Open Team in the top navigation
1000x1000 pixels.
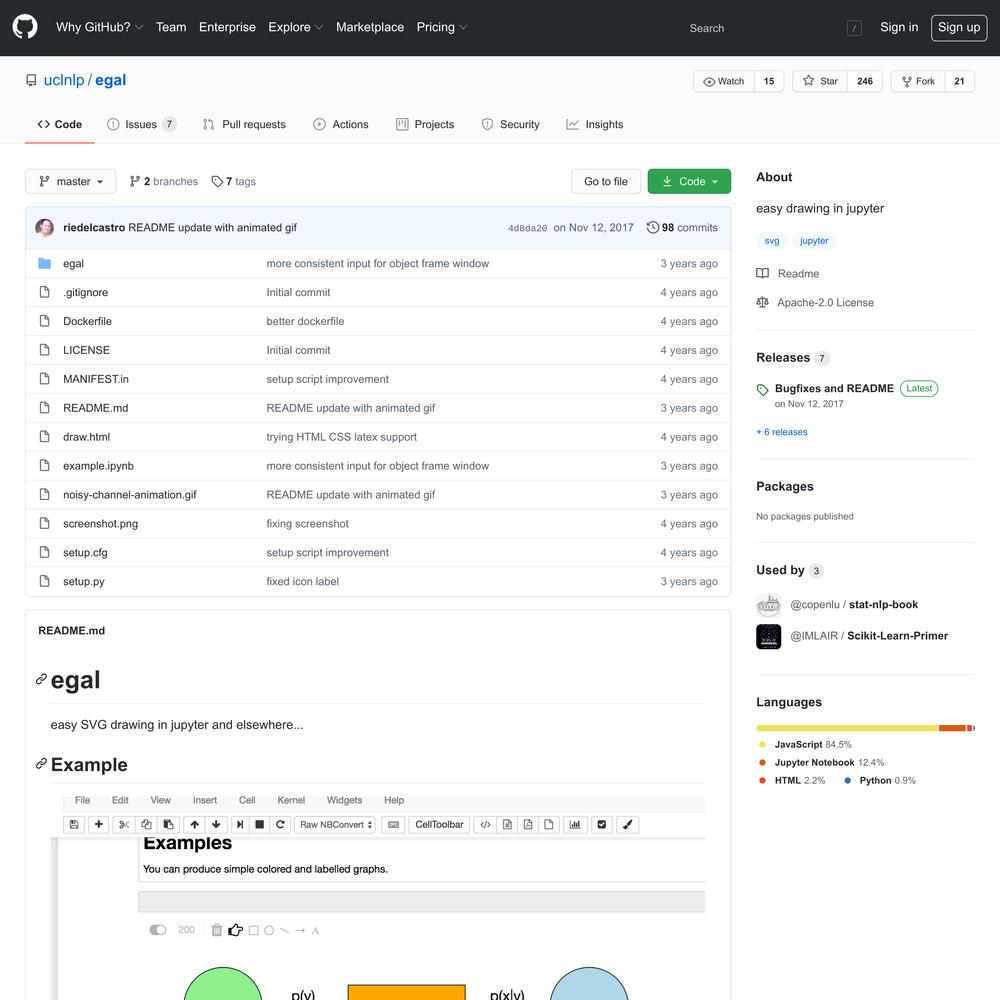[x=171, y=27]
